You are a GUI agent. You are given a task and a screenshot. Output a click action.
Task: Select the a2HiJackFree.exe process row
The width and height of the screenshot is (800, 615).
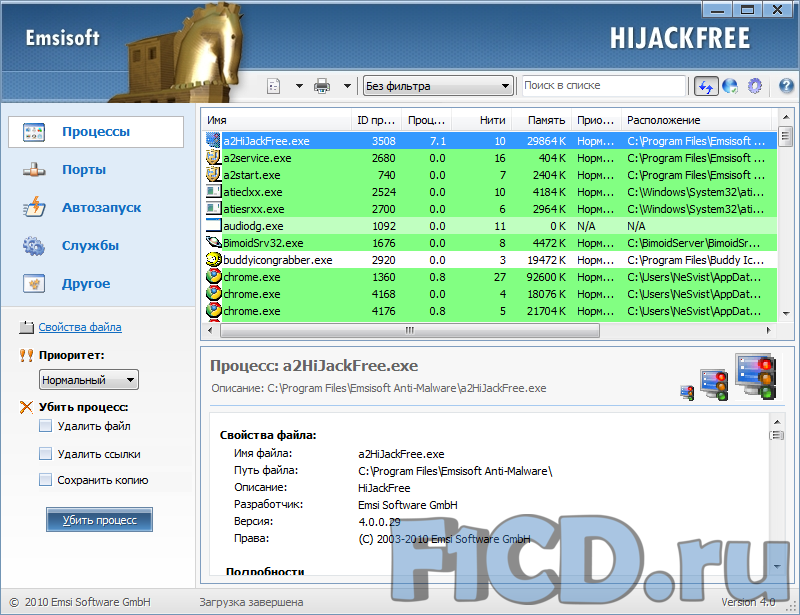coord(491,141)
